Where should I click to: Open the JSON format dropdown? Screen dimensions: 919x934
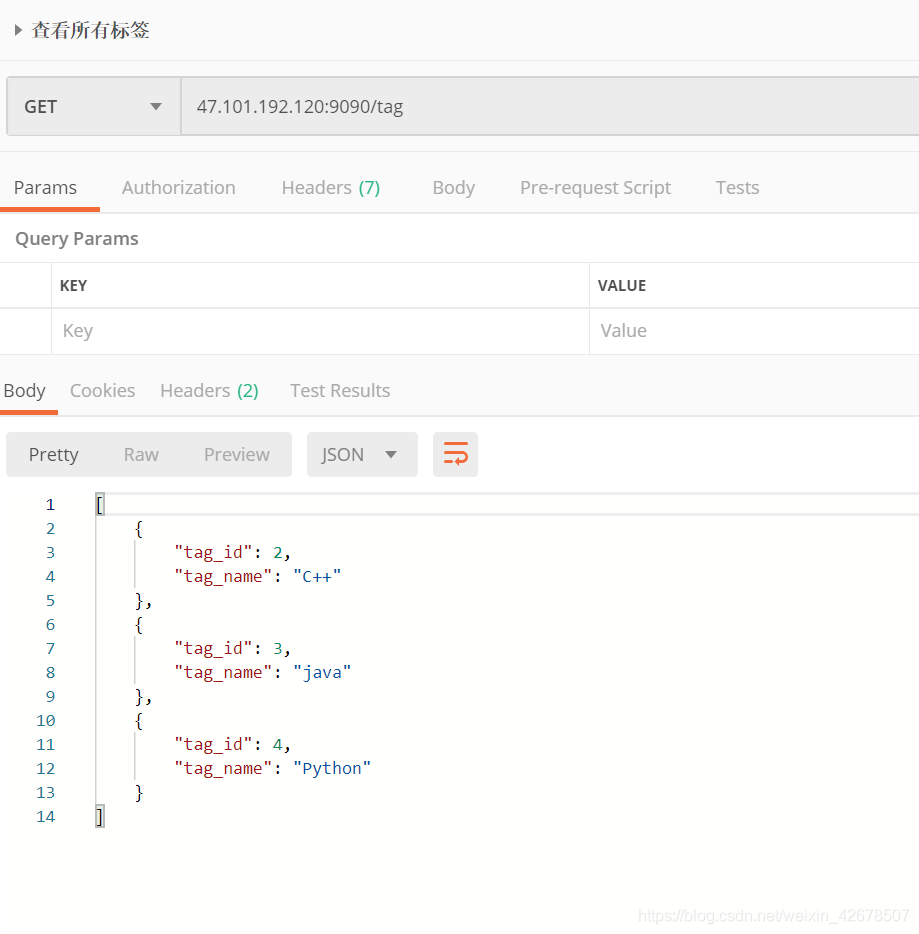coord(362,454)
